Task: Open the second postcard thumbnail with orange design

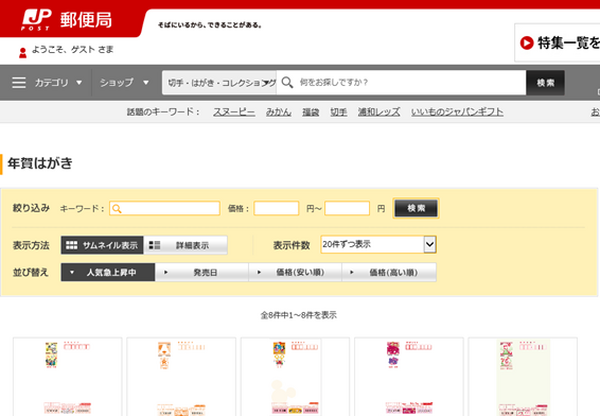Action: 181,377
